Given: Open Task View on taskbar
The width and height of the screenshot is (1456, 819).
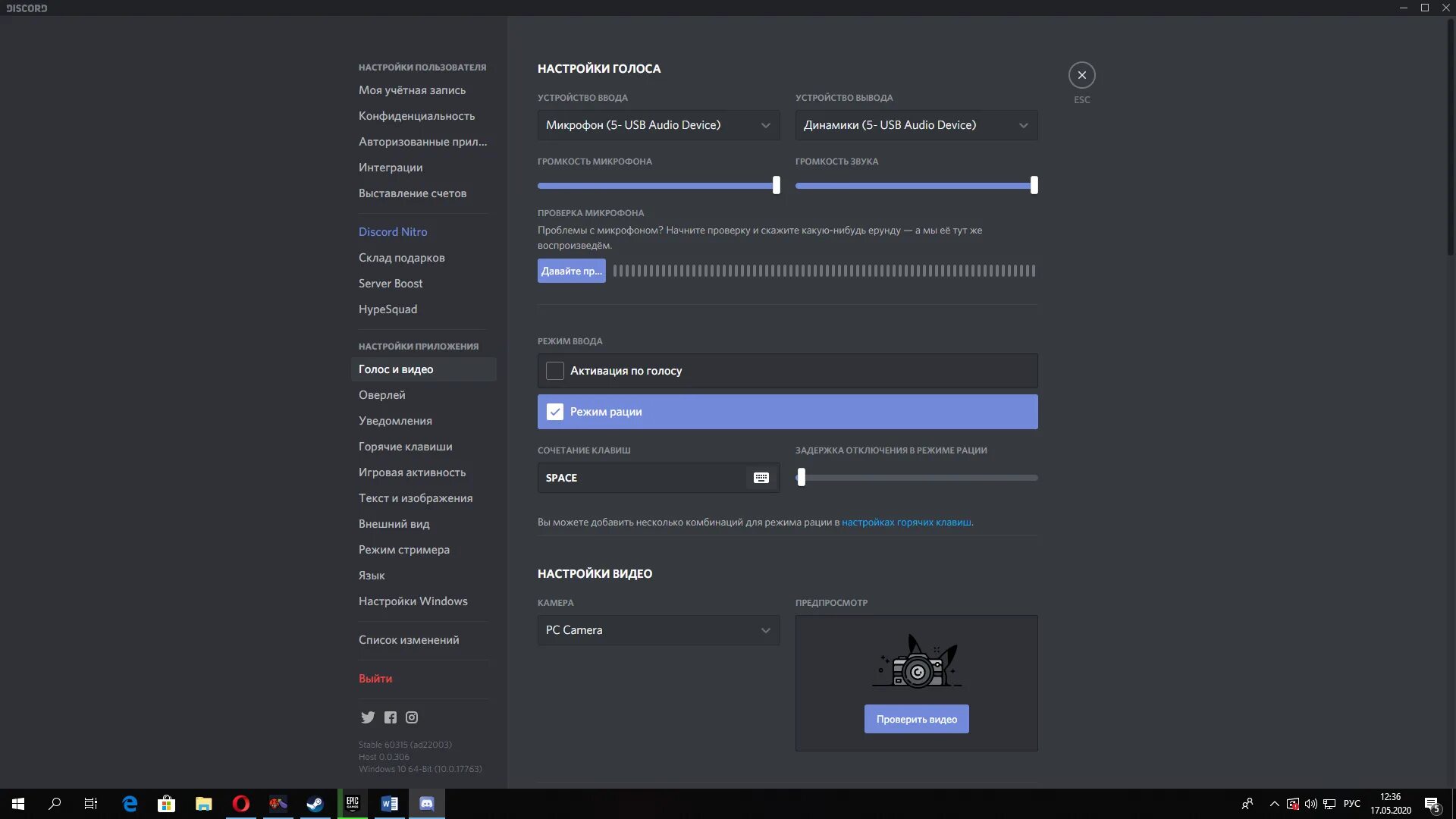Looking at the screenshot, I should pyautogui.click(x=91, y=804).
